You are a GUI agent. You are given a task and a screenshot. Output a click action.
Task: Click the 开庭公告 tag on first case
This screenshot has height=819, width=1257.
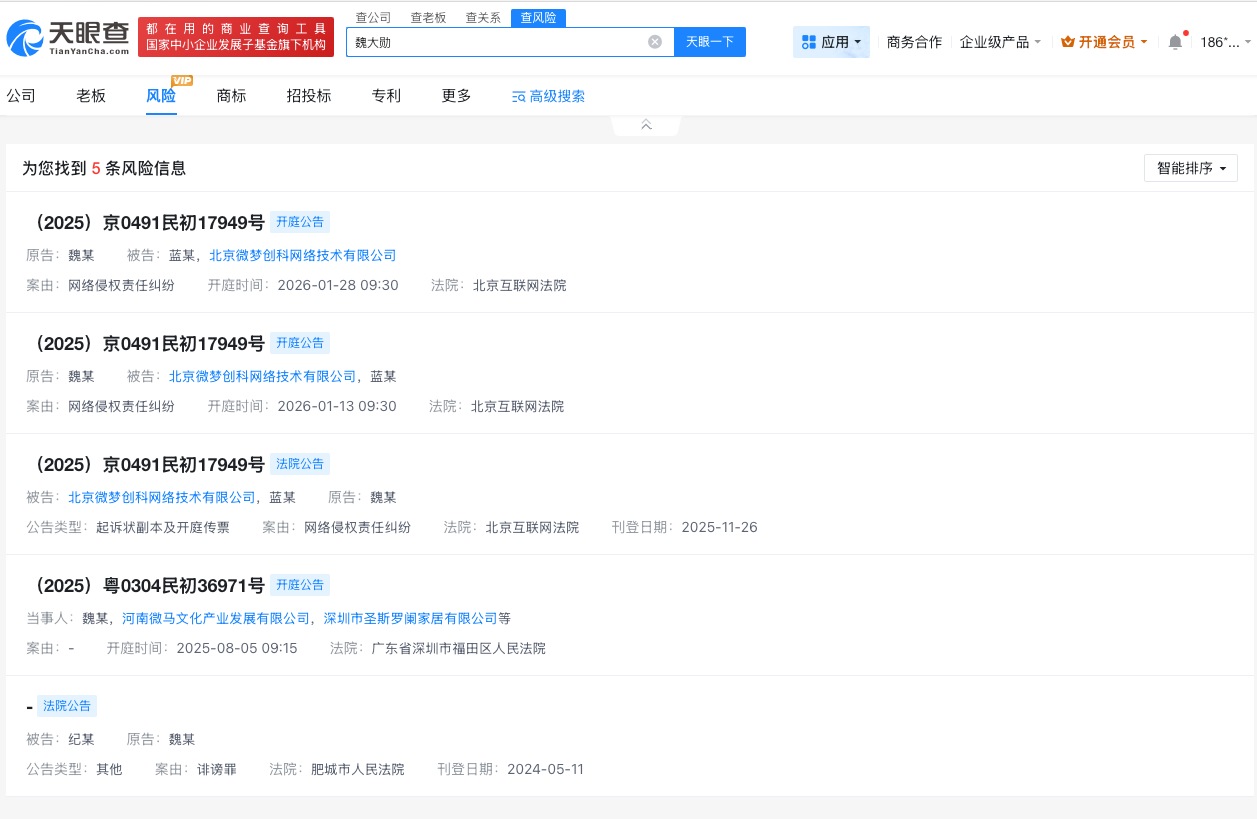[x=300, y=222]
